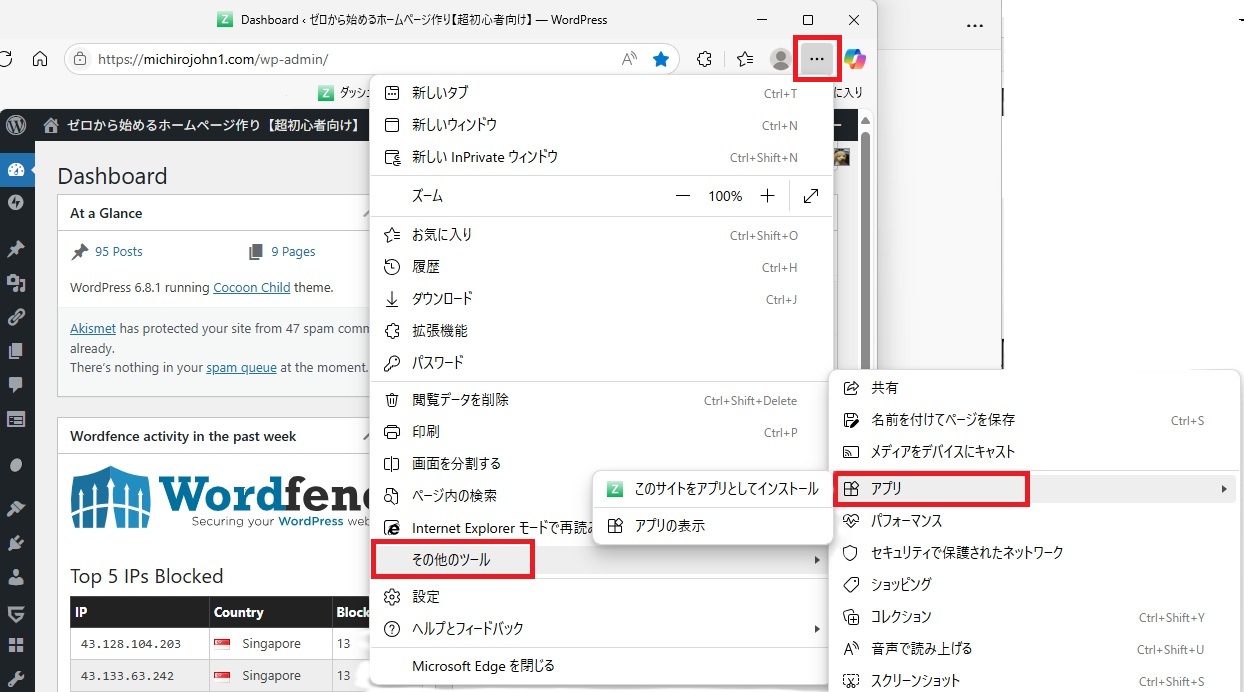The image size is (1244, 692).
Task: Open the WordPress Dashboard sidebar icon
Action: tap(16, 169)
